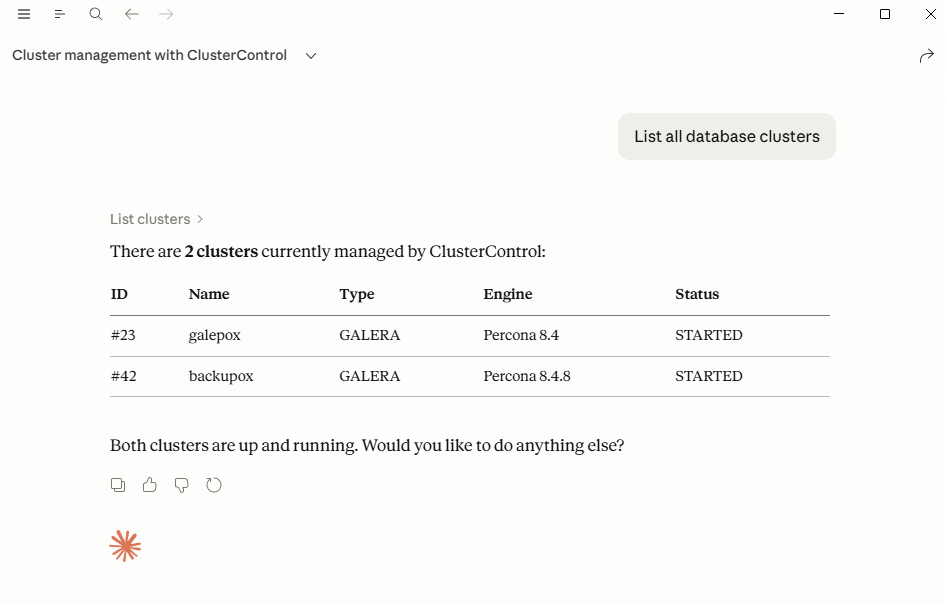The width and height of the screenshot is (946, 604).
Task: Open search with the magnifier icon
Action: (95, 14)
